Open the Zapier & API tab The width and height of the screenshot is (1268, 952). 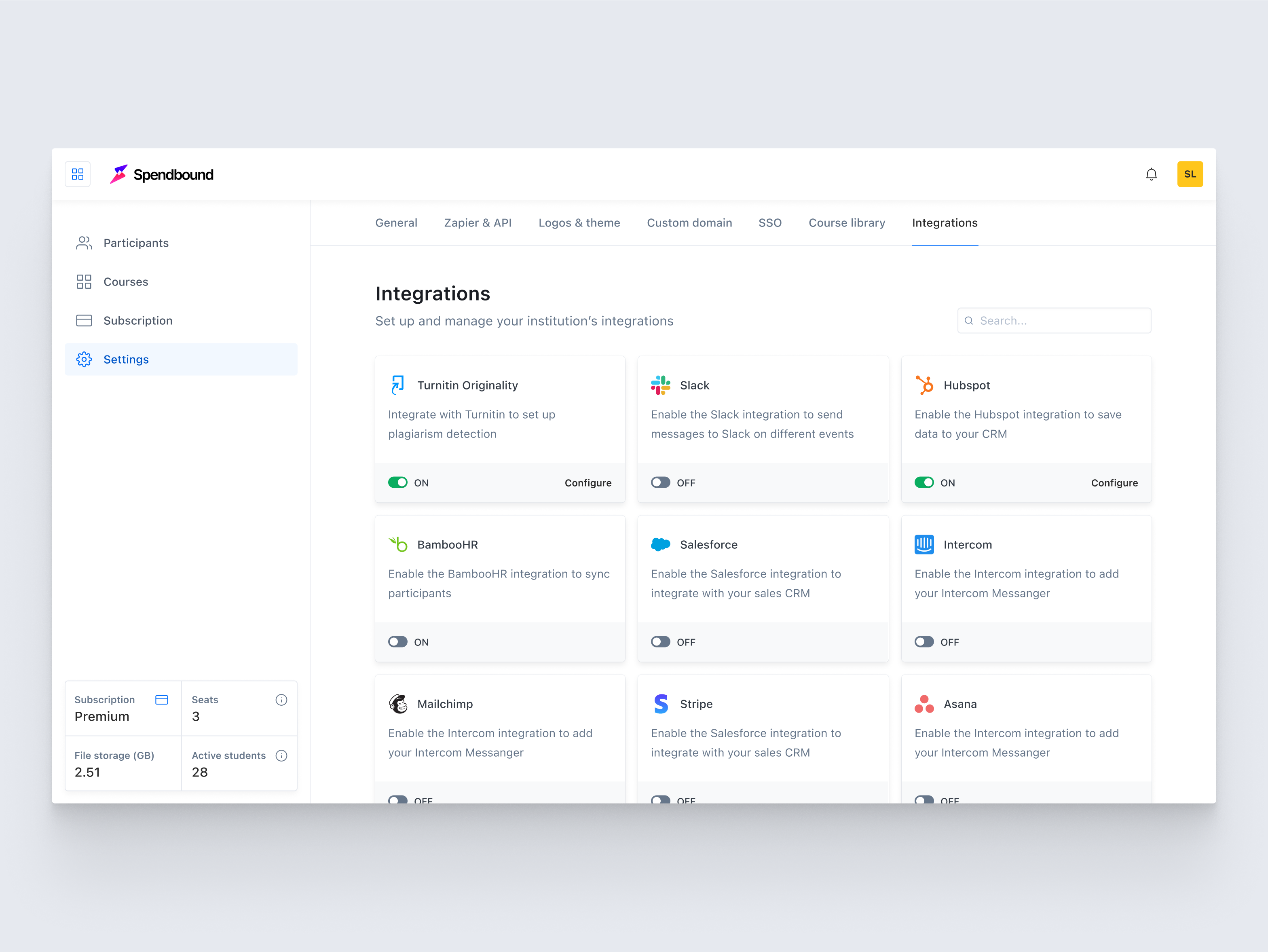pos(478,223)
